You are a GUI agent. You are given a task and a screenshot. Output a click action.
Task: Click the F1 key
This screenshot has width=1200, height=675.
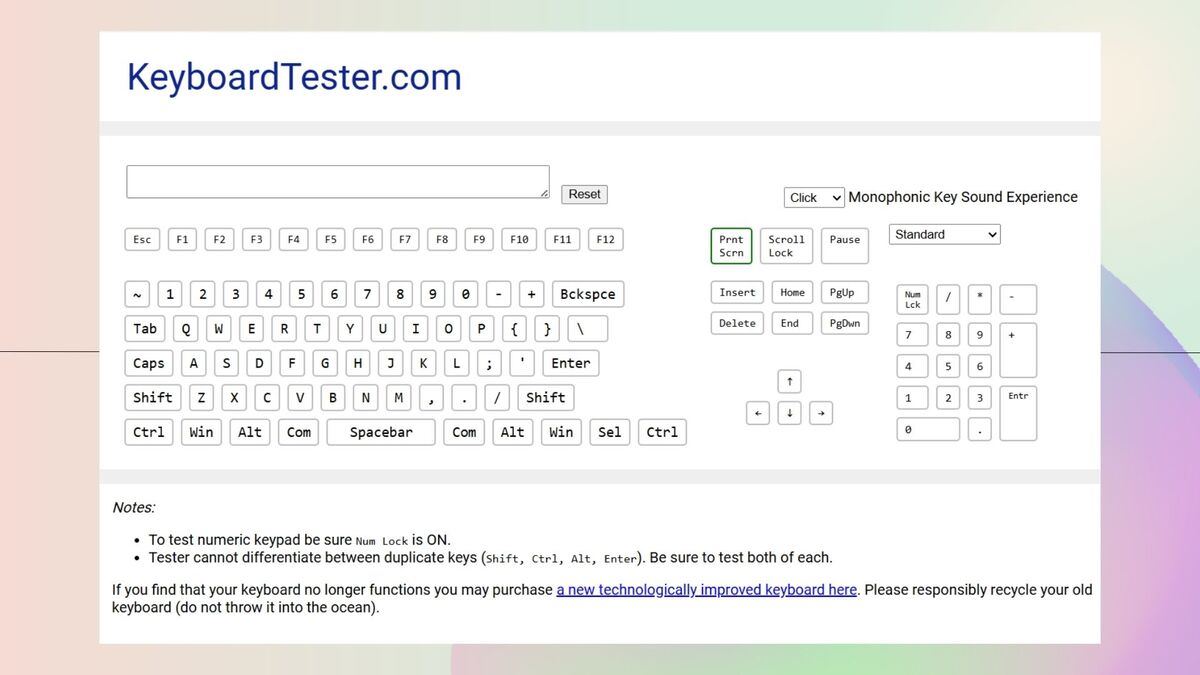[182, 239]
